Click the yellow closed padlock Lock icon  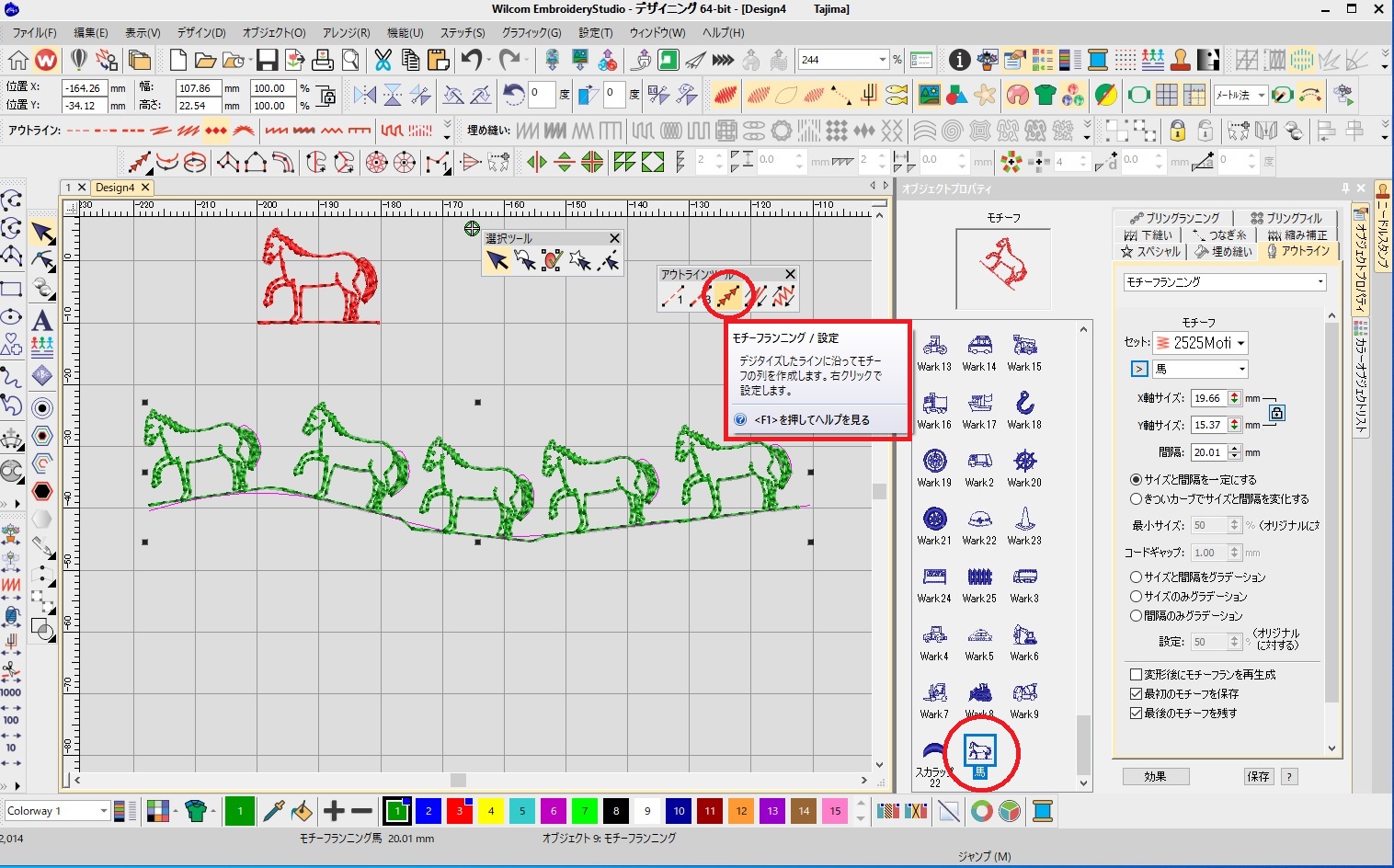pos(1178,131)
